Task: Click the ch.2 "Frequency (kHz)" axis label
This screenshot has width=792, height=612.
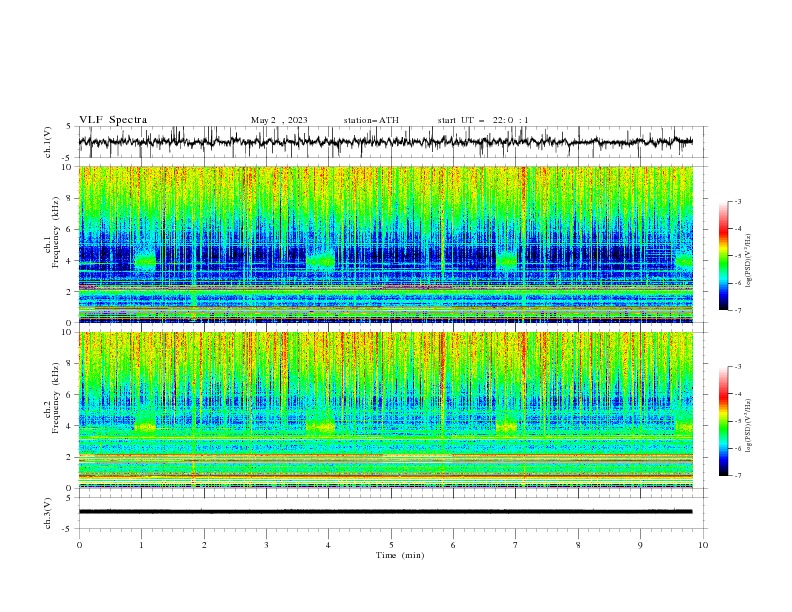Action: [55, 398]
